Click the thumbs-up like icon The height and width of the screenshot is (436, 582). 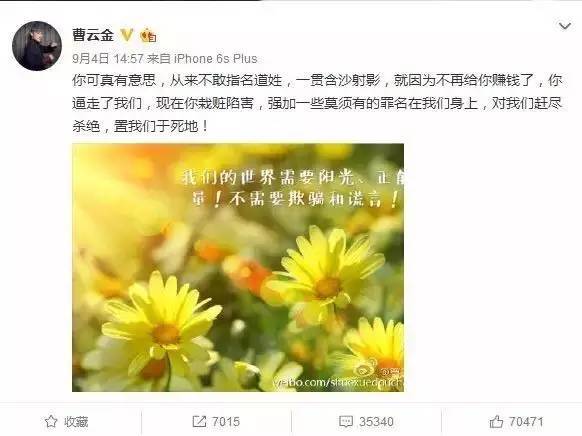[x=496, y=422]
